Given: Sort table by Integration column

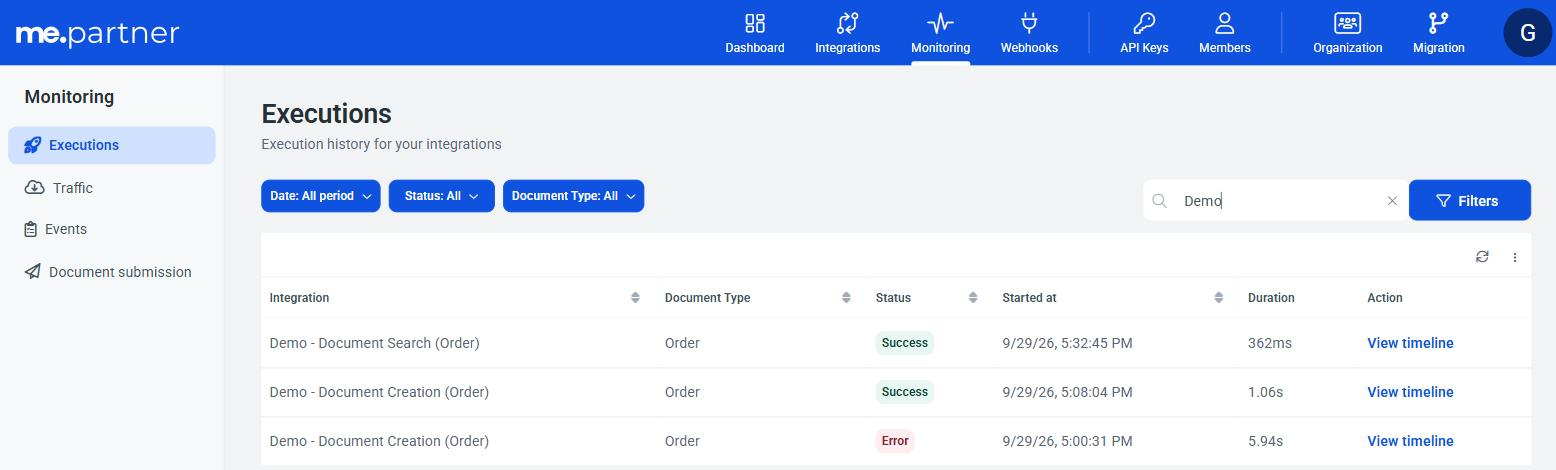Looking at the screenshot, I should coord(635,298).
